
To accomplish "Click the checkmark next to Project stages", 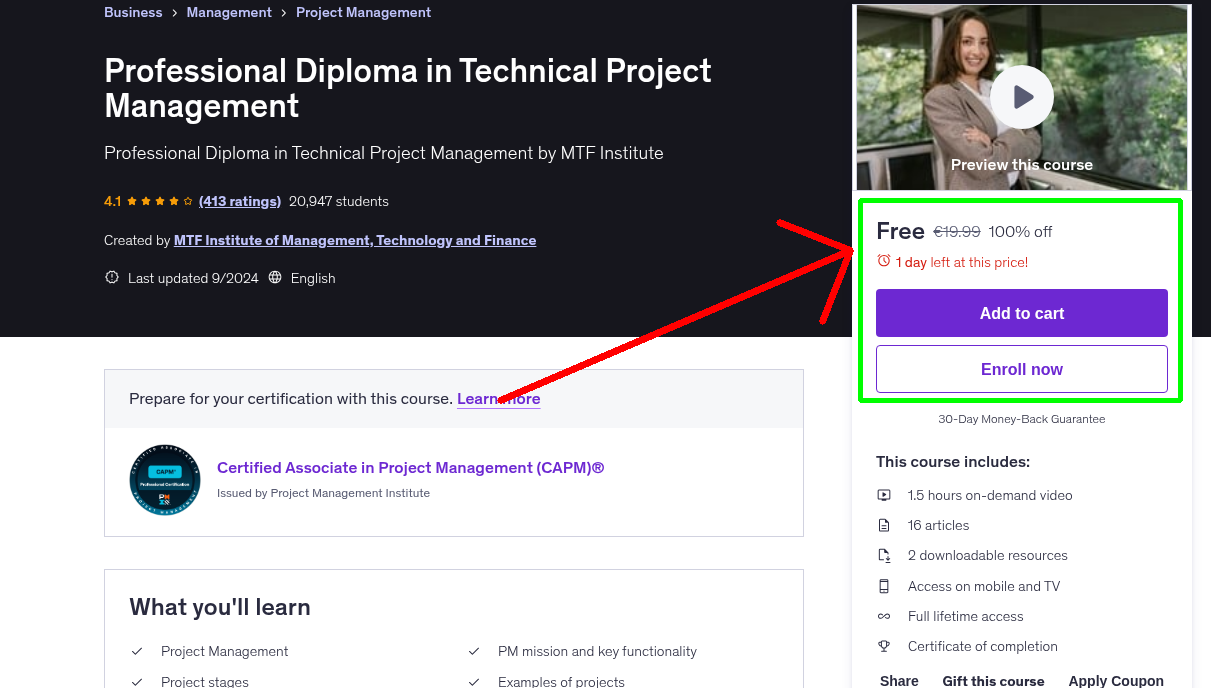I will [x=137, y=682].
